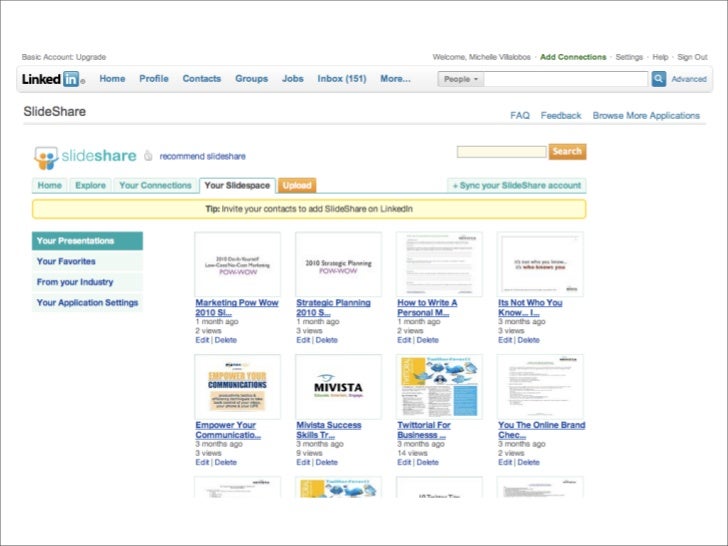
Task: Switch to Your Connections tab
Action: coord(155,186)
